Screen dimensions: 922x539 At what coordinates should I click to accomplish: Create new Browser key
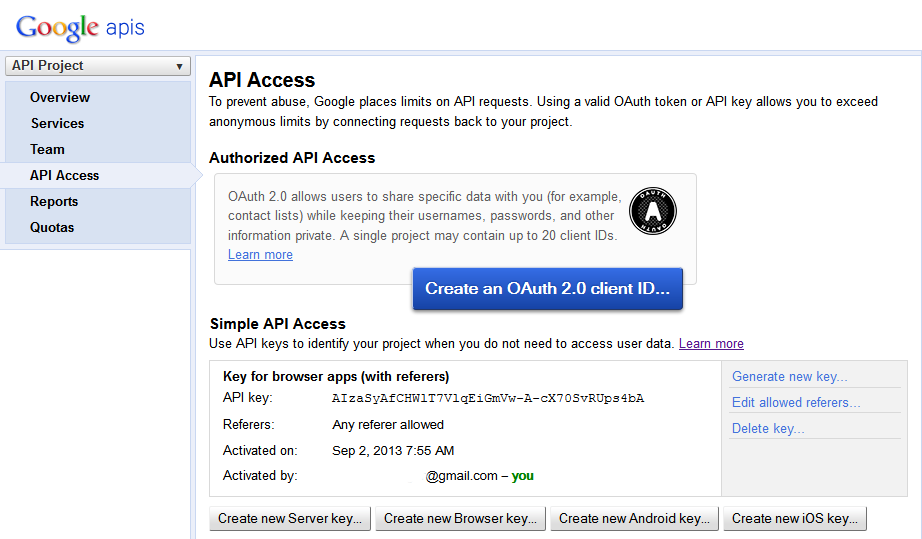460,518
